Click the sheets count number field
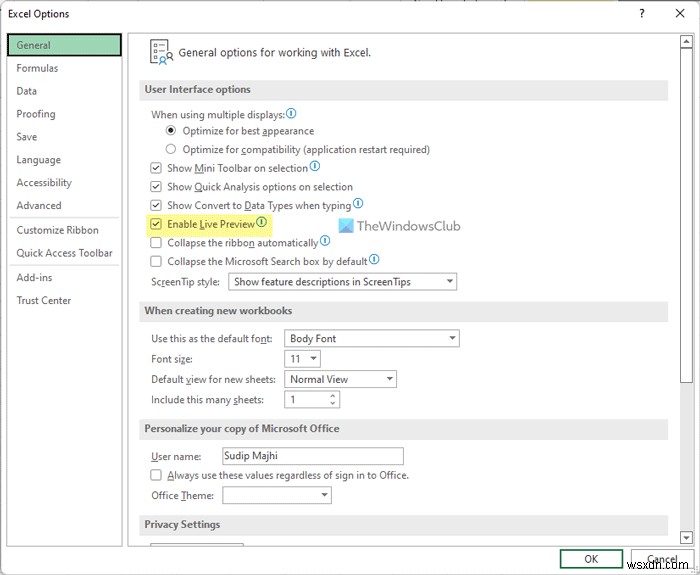Image resolution: width=700 pixels, height=575 pixels. tap(306, 400)
